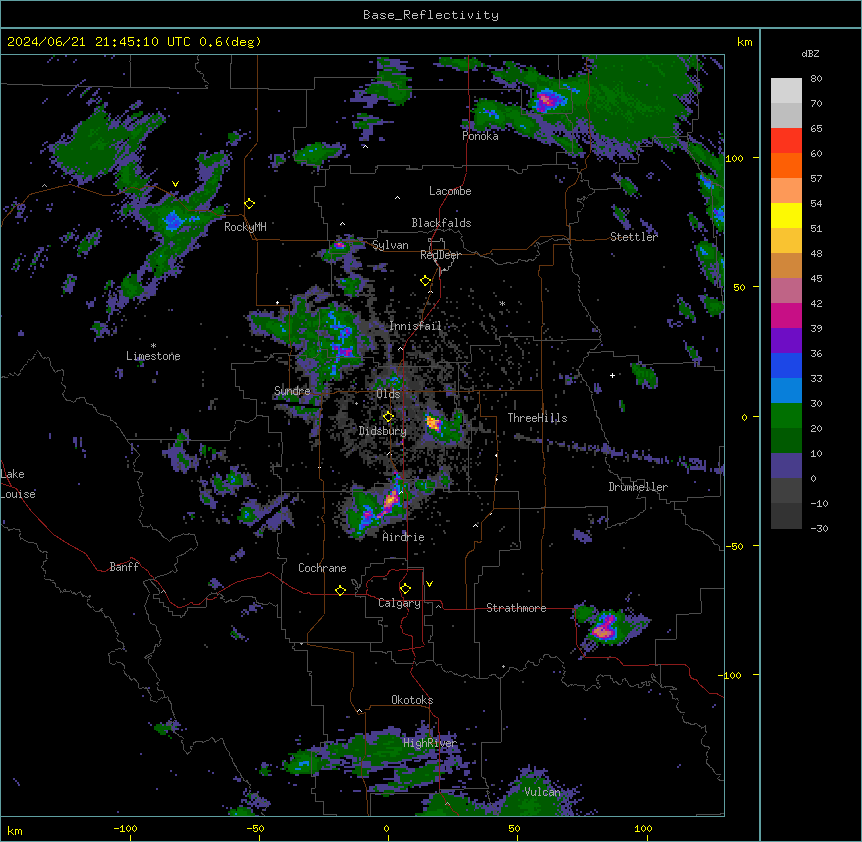Click the white asterisk above Limestone label

coord(153,346)
